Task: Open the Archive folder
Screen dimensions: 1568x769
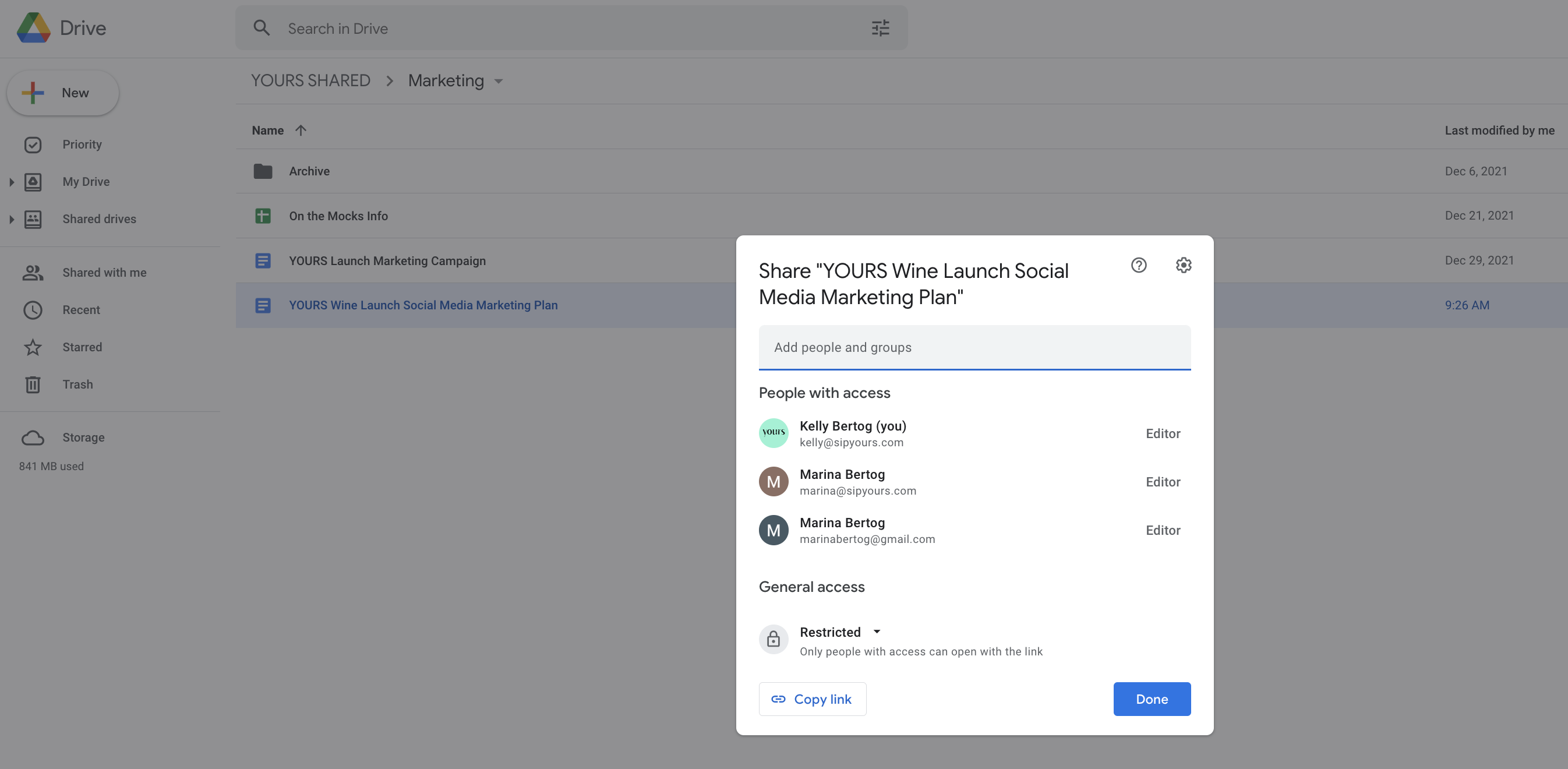Action: pyautogui.click(x=308, y=170)
